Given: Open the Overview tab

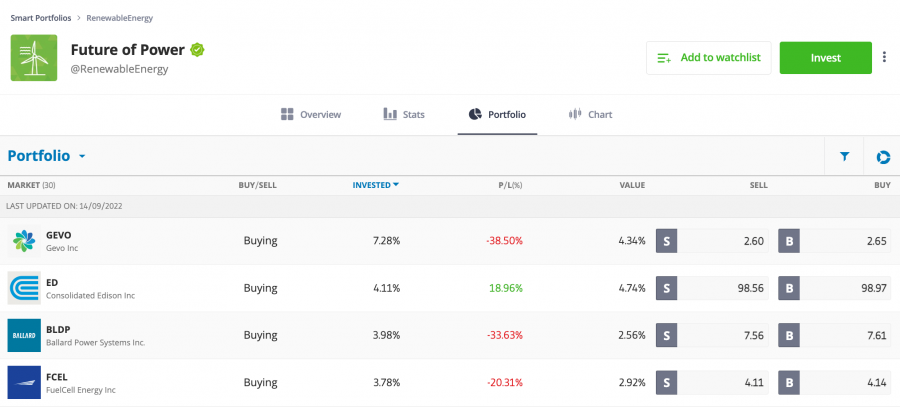Looking at the screenshot, I should coord(311,114).
